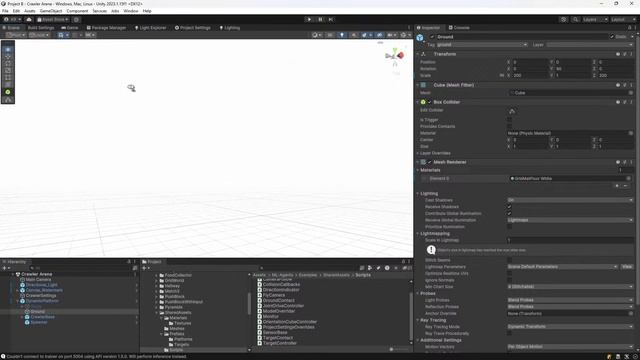Viewport: 640px width, 360px height.
Task: Toggle the Static checkbox
Action: [x=612, y=37]
